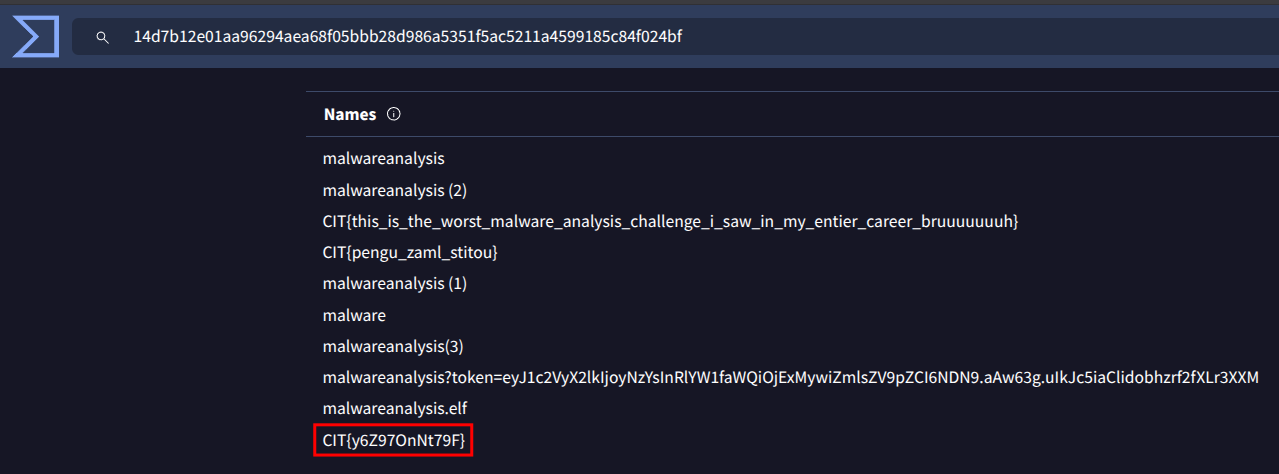Place cursor at end of searched hash
Screen dimensions: 1279x474
(683, 38)
